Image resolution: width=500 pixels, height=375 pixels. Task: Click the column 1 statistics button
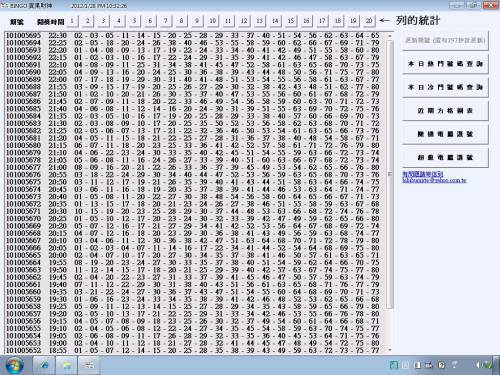tap(72, 21)
